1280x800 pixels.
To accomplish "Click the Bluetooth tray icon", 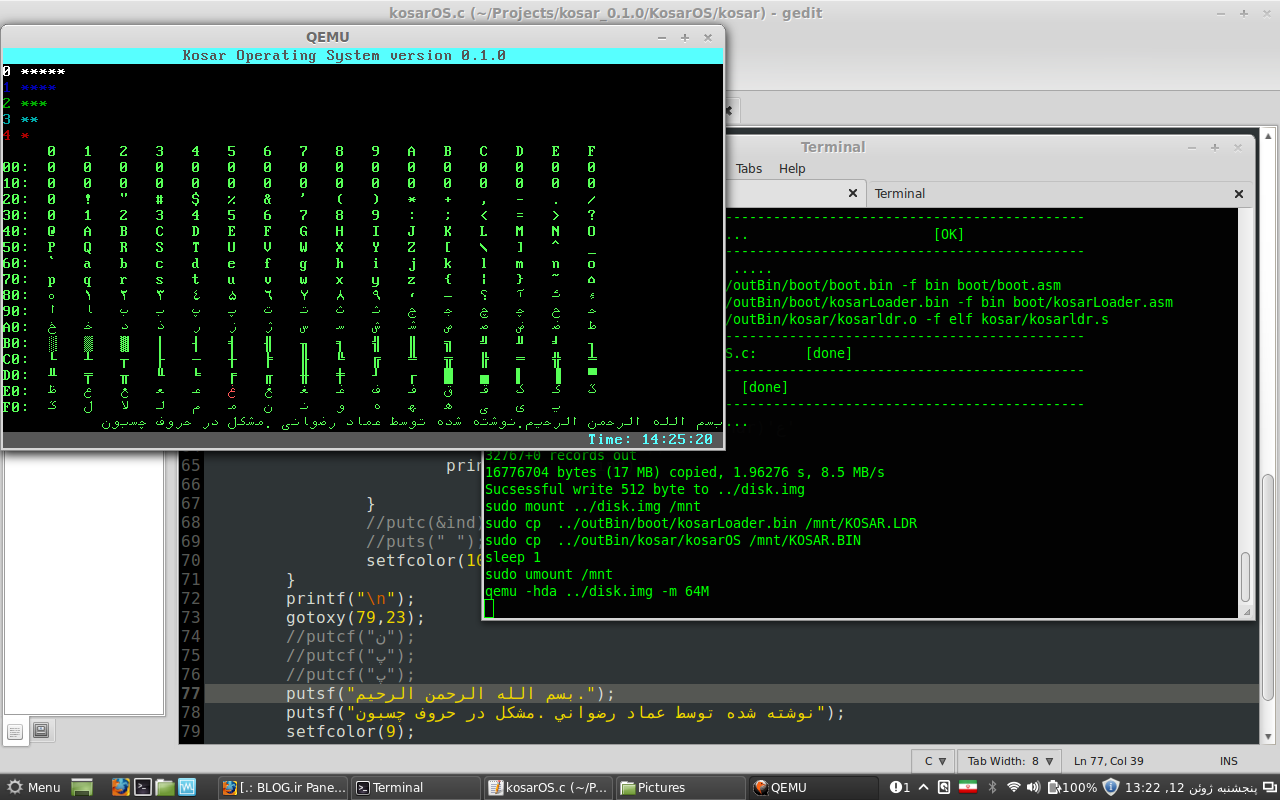I will [993, 787].
